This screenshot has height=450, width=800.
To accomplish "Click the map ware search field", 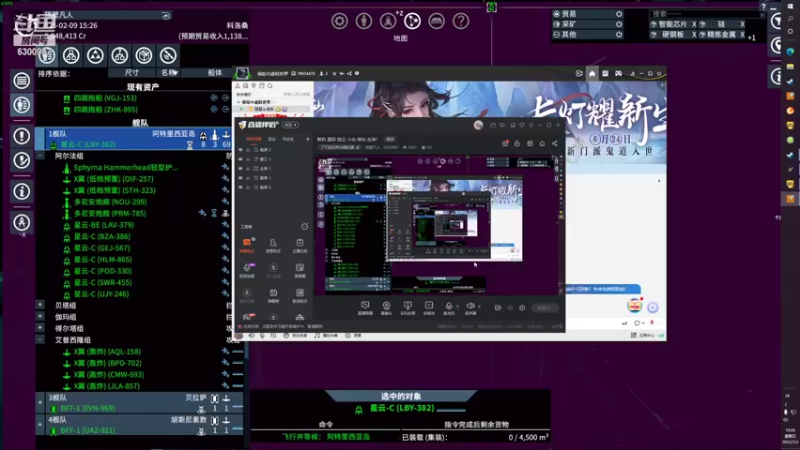I will (x=706, y=14).
